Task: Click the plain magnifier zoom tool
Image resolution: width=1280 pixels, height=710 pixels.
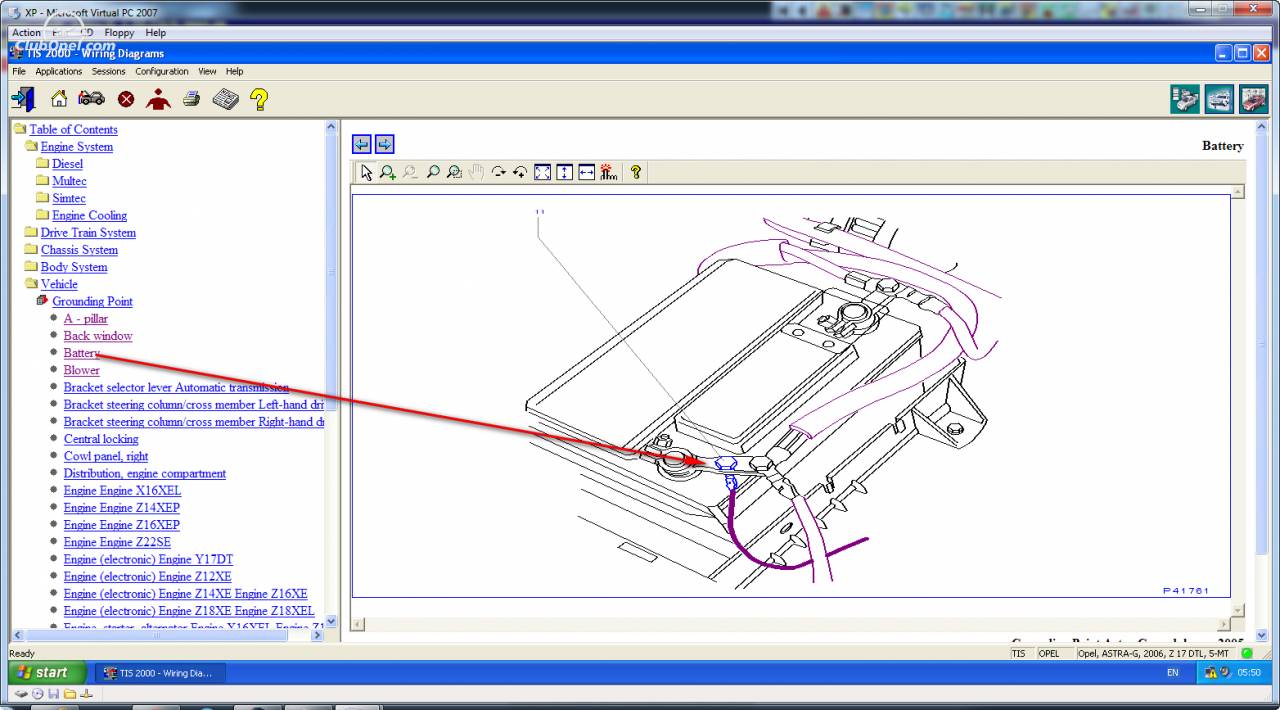Action: pyautogui.click(x=432, y=172)
